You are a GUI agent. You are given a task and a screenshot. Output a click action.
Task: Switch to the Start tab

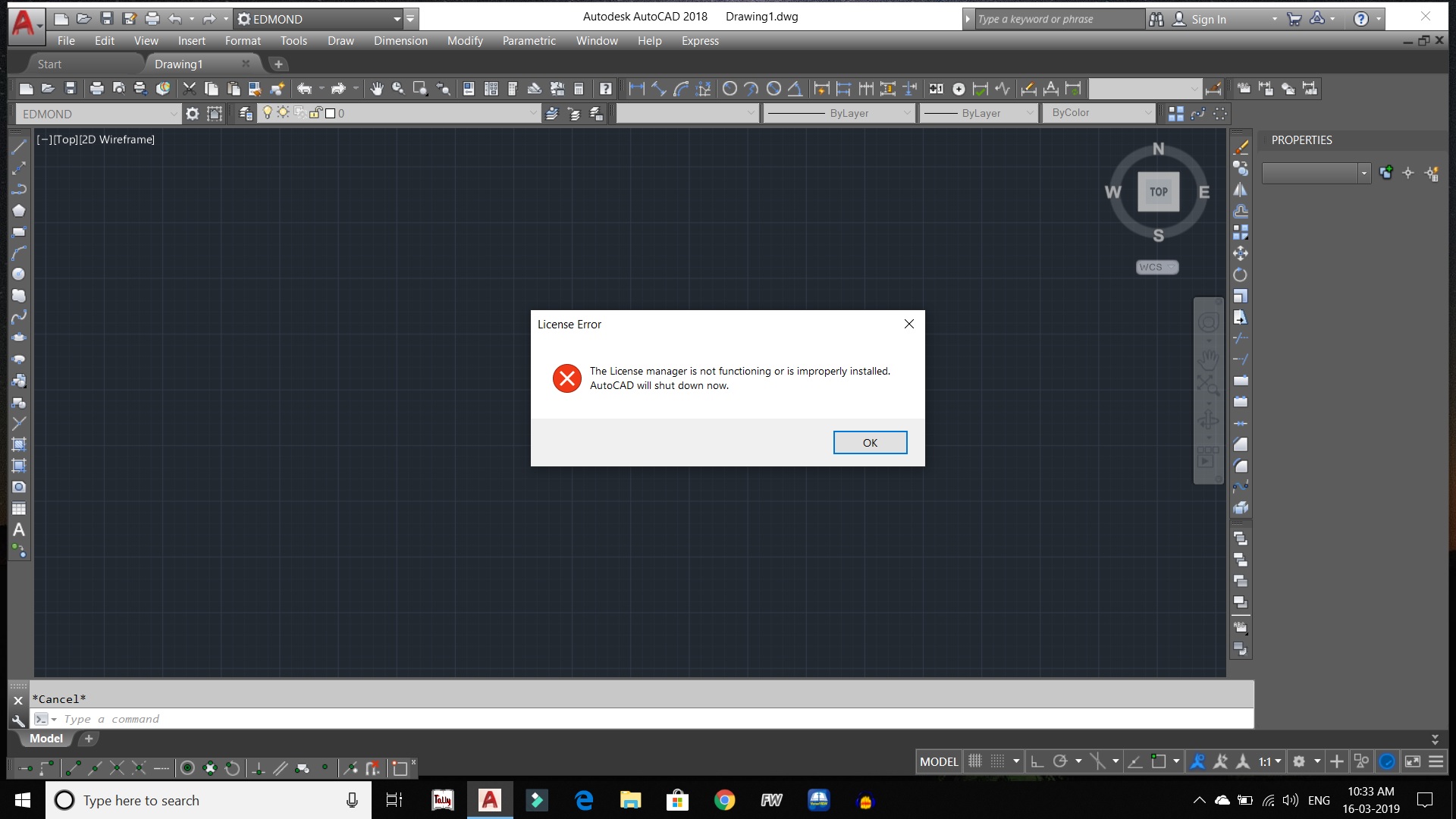click(x=49, y=64)
